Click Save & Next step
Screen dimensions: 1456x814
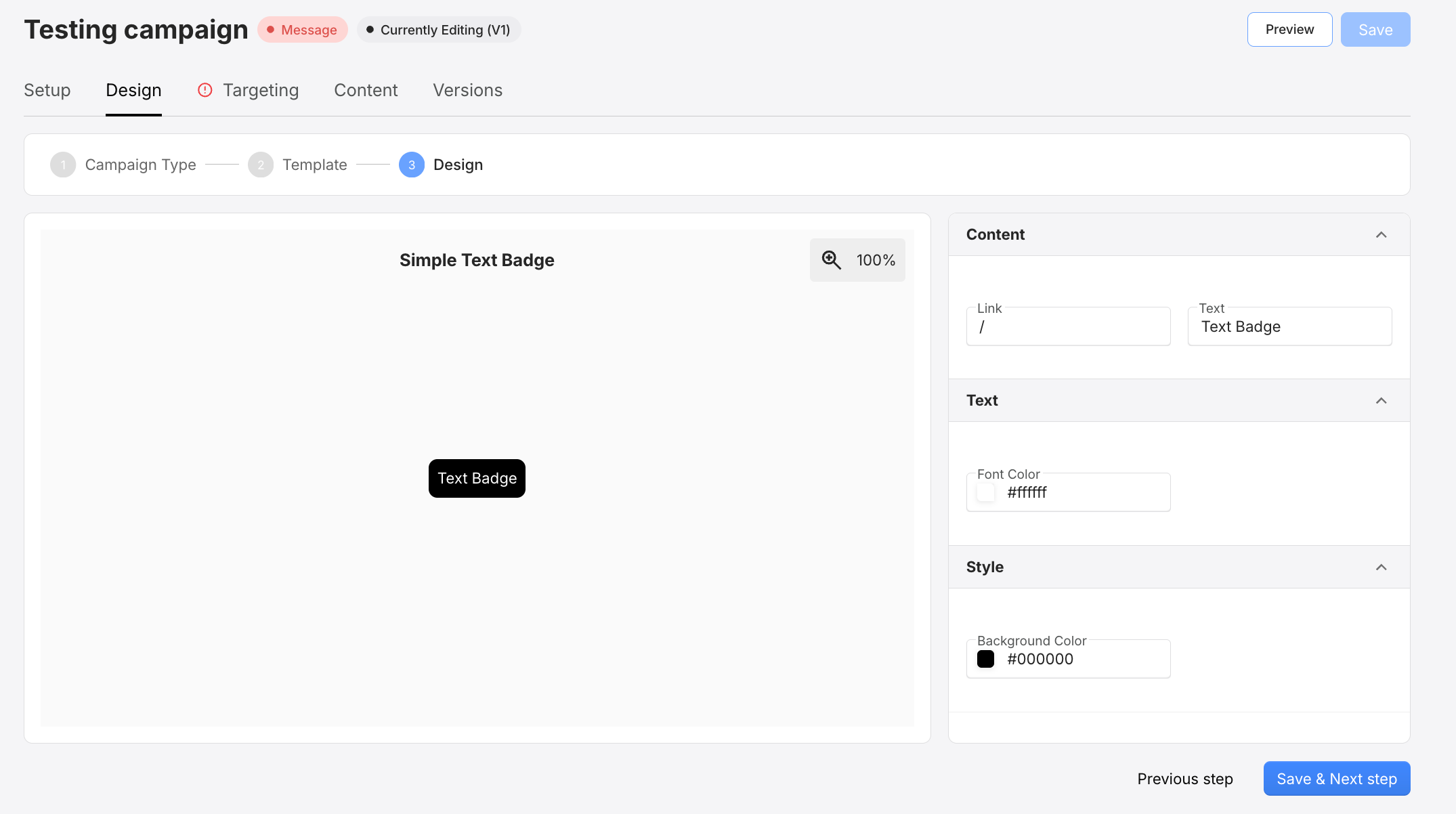1336,778
